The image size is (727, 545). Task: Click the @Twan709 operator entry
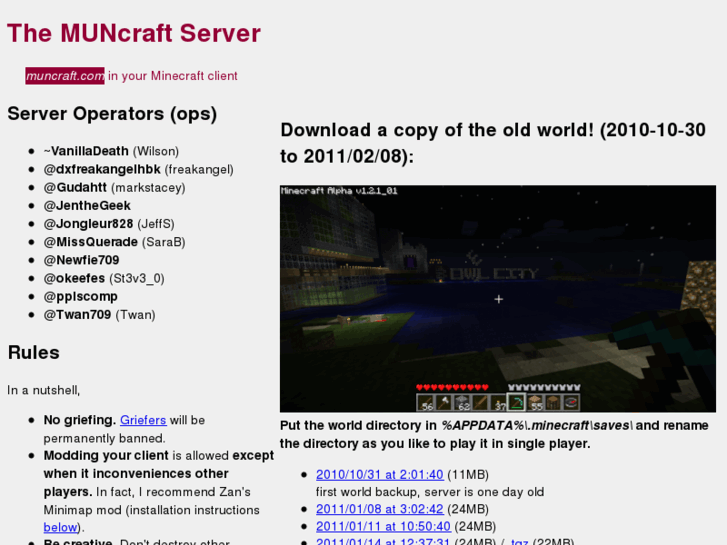(100, 314)
